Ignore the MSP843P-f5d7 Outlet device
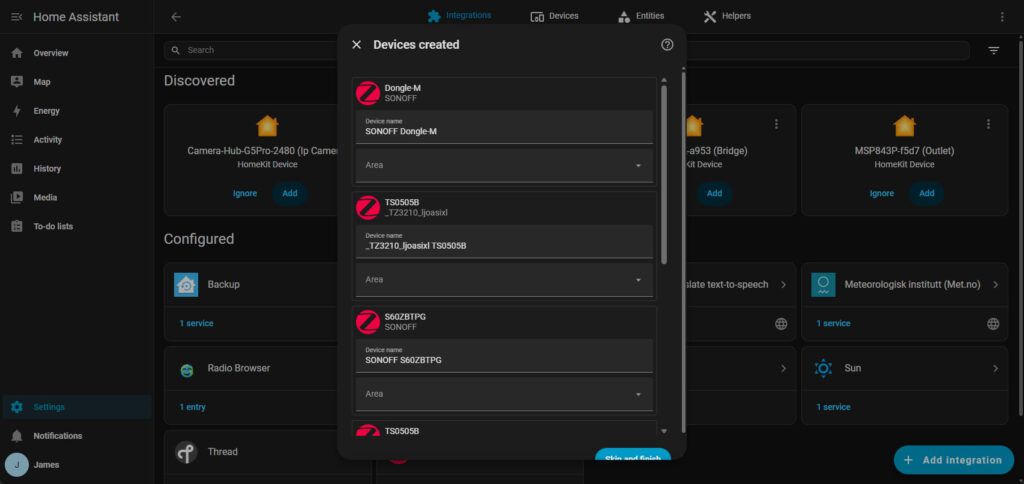The height and width of the screenshot is (484, 1024). 881,193
